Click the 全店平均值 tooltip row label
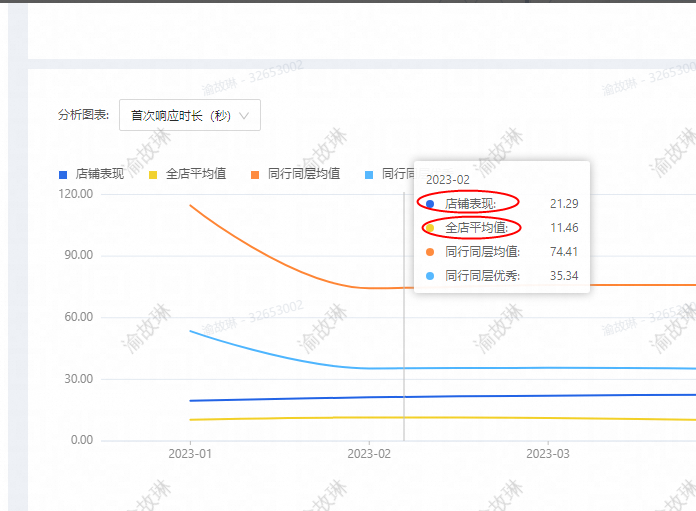 (x=477, y=228)
